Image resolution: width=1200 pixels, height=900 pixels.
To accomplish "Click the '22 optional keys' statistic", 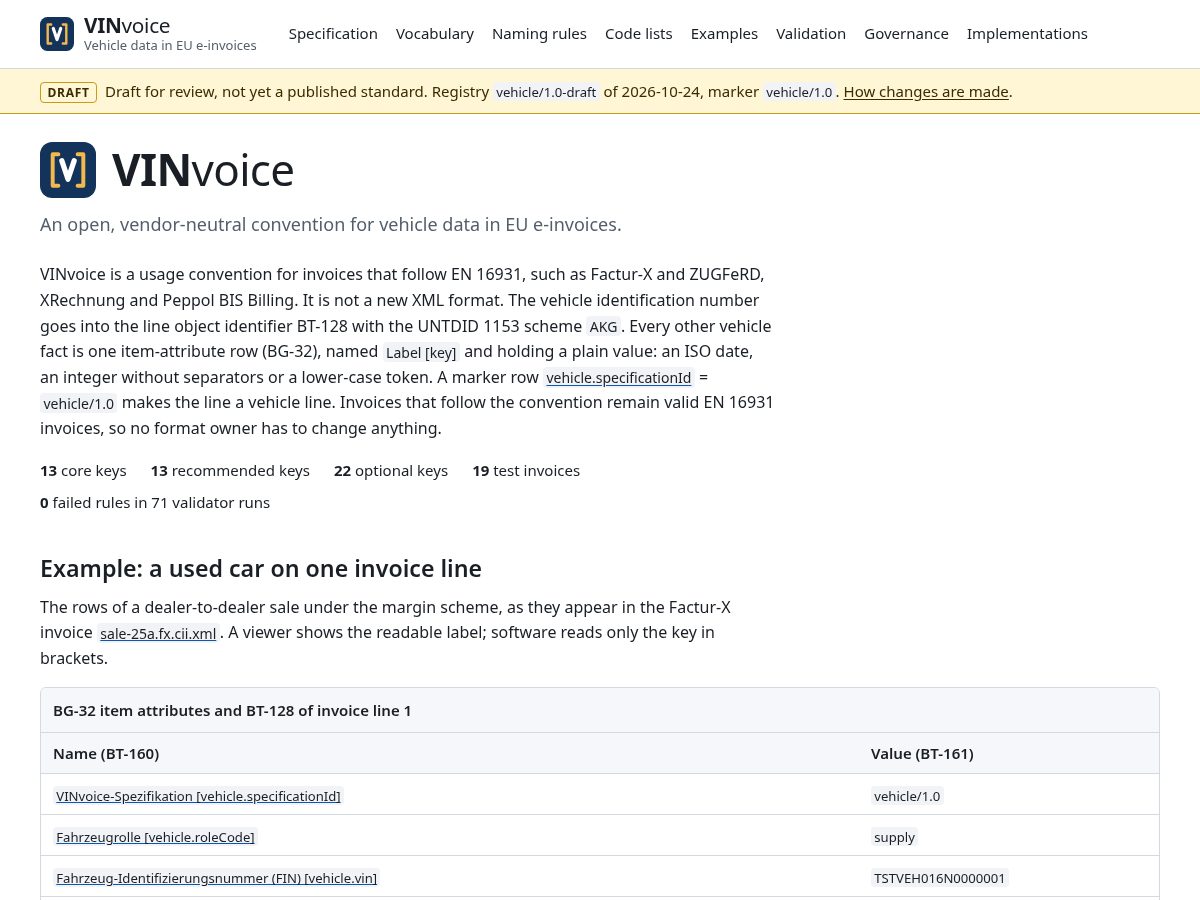I will coord(391,471).
